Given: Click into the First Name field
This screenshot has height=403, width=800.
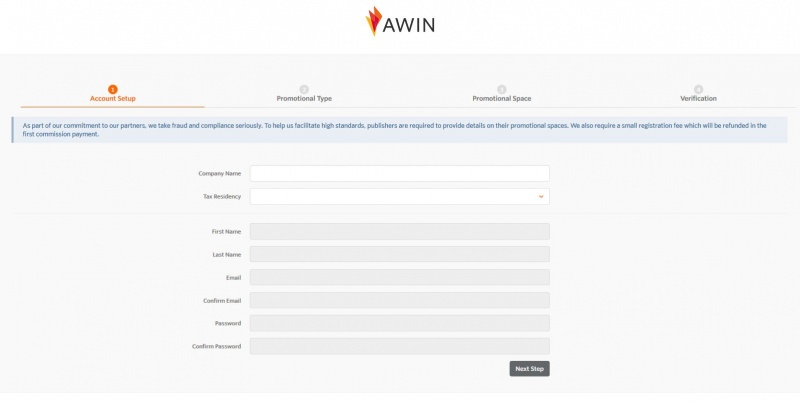Looking at the screenshot, I should tap(399, 231).
